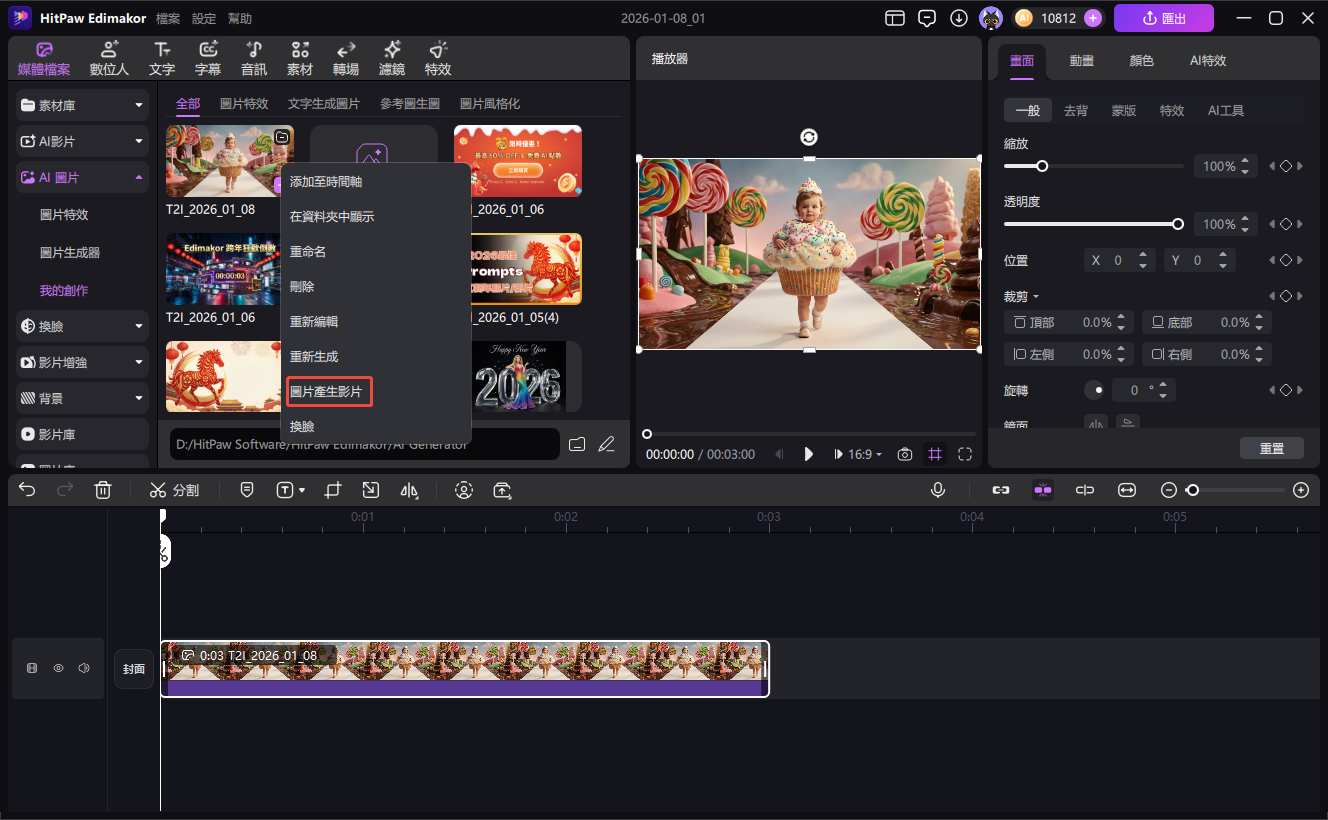Select the T2I_2026_01_06 thumbnail
The height and width of the screenshot is (820, 1328).
coord(224,268)
